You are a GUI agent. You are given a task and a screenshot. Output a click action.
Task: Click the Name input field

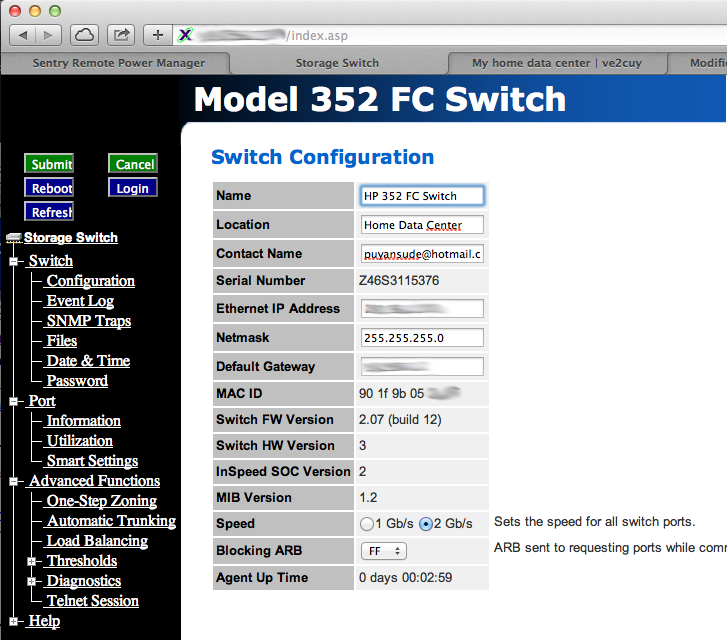tap(422, 196)
